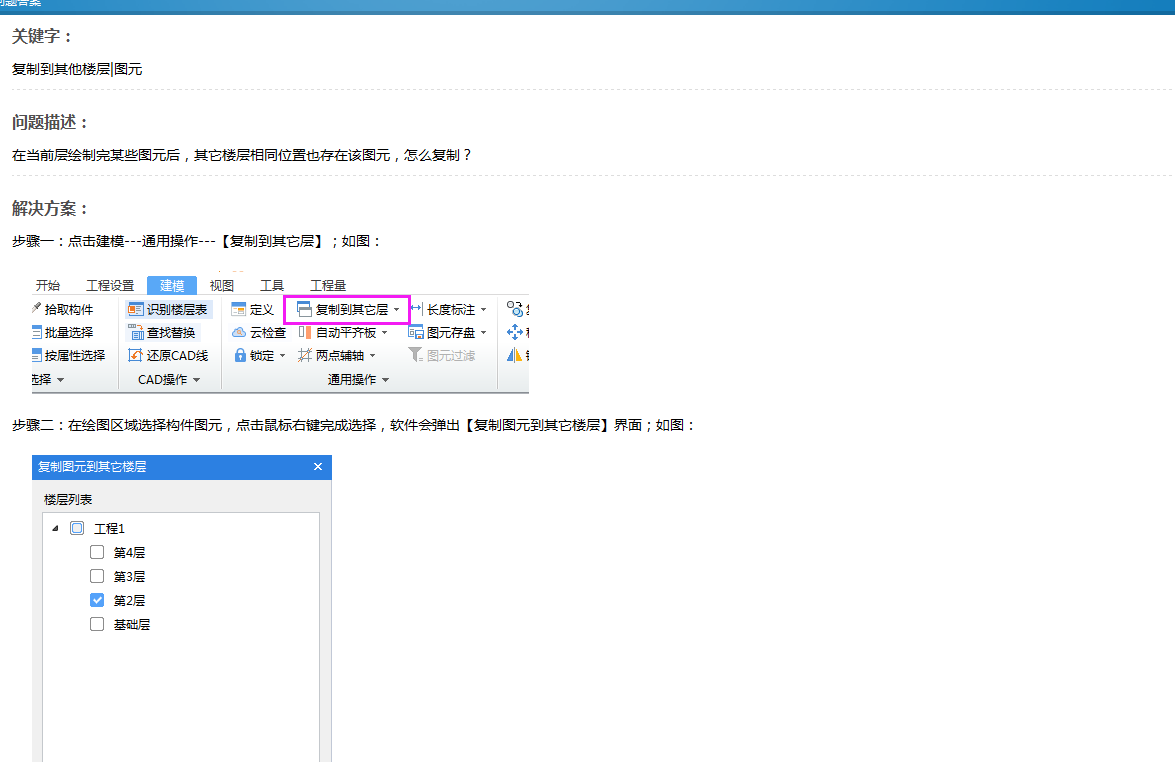Image resolution: width=1175 pixels, height=762 pixels.
Task: Click the move arrows icon in ribbon
Action: pyautogui.click(x=515, y=332)
